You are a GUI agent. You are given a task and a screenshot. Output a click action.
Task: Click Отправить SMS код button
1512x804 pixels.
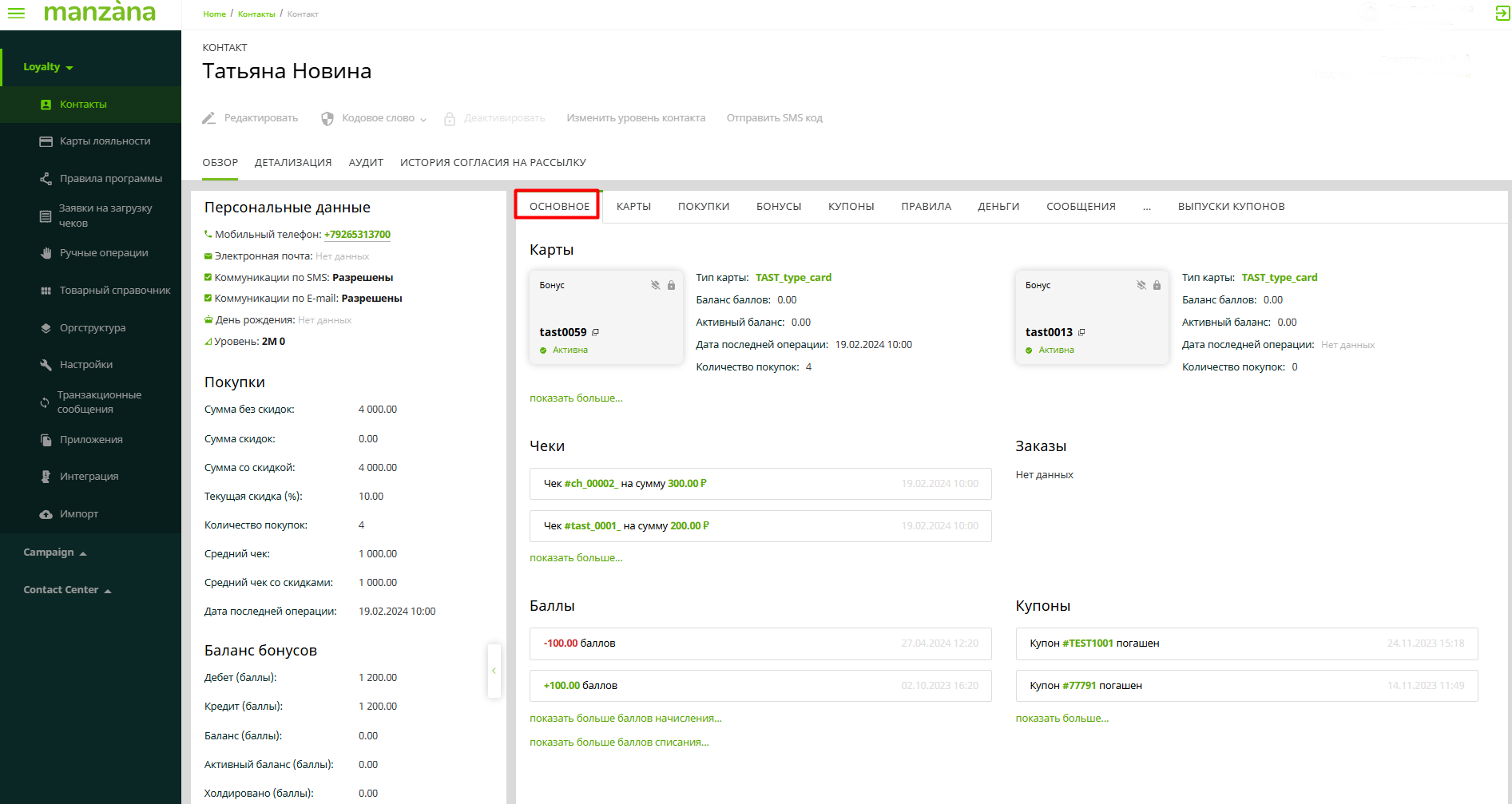[774, 118]
